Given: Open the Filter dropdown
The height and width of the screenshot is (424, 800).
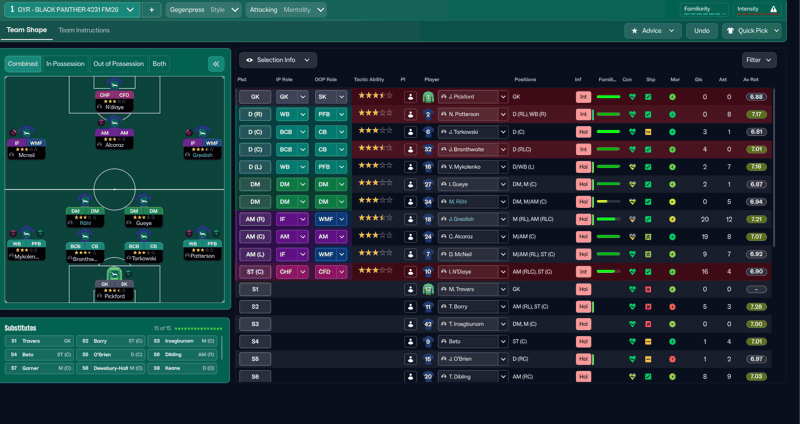Looking at the screenshot, I should (759, 60).
